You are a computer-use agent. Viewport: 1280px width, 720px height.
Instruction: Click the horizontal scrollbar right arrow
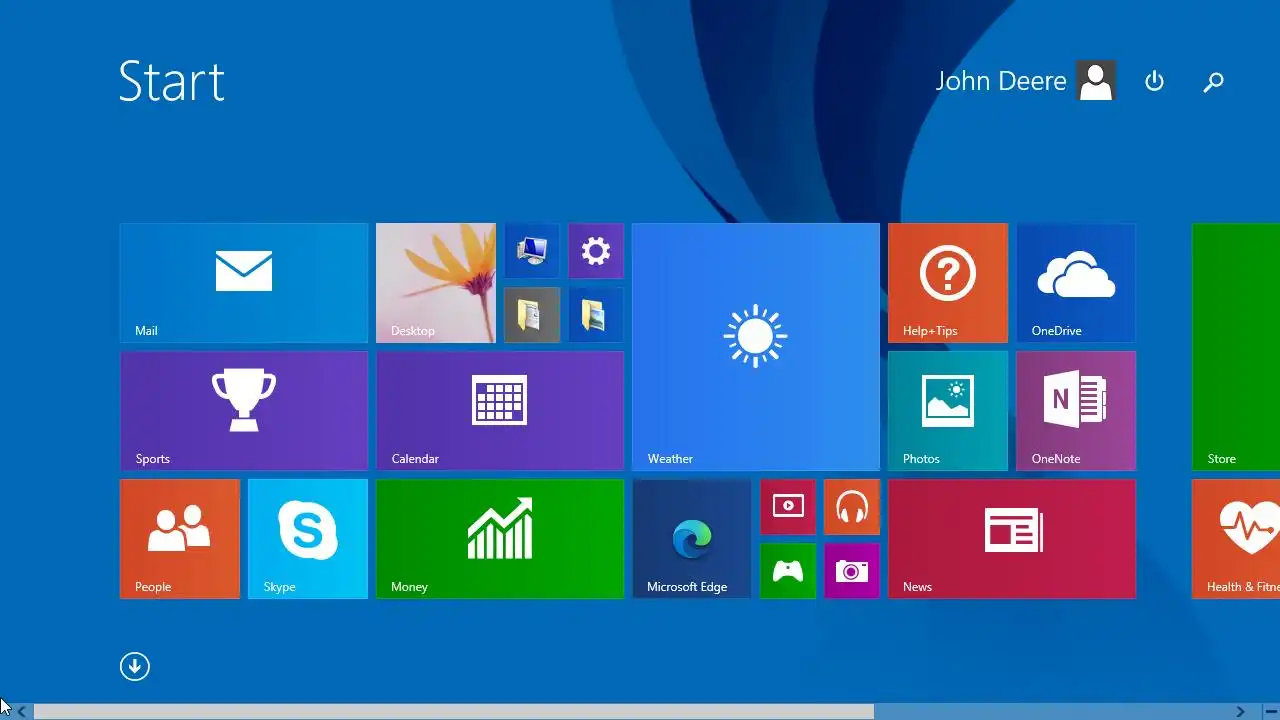pos(1241,712)
